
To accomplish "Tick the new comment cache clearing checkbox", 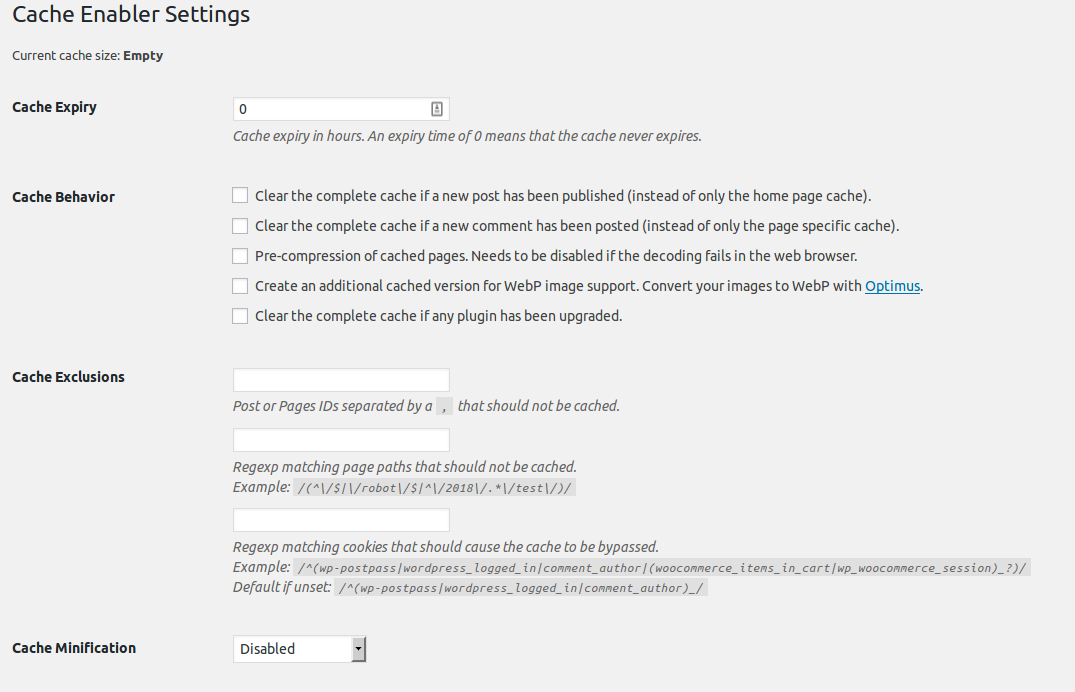I will pyautogui.click(x=240, y=226).
